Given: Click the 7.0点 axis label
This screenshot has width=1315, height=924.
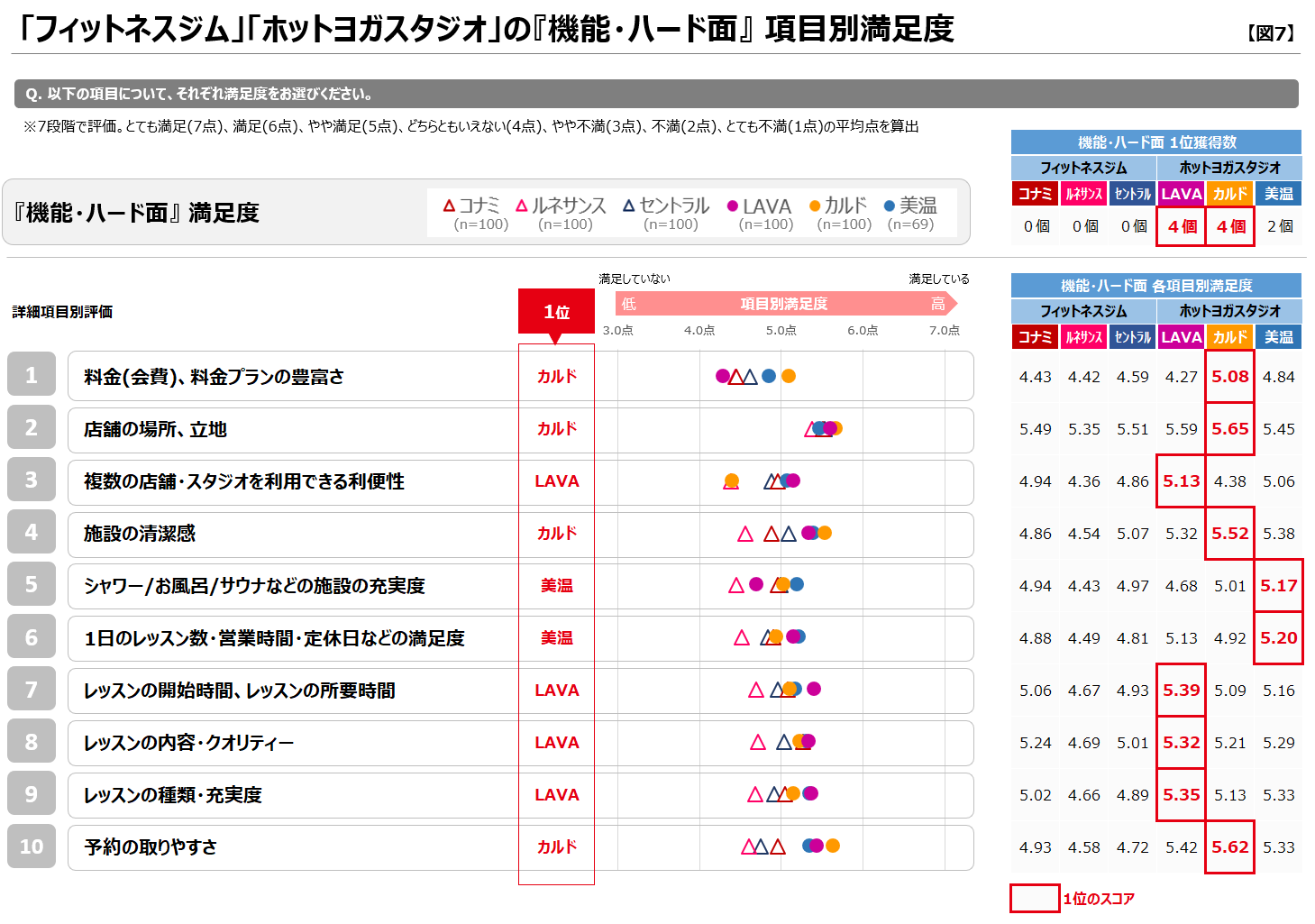Looking at the screenshot, I should tap(944, 330).
